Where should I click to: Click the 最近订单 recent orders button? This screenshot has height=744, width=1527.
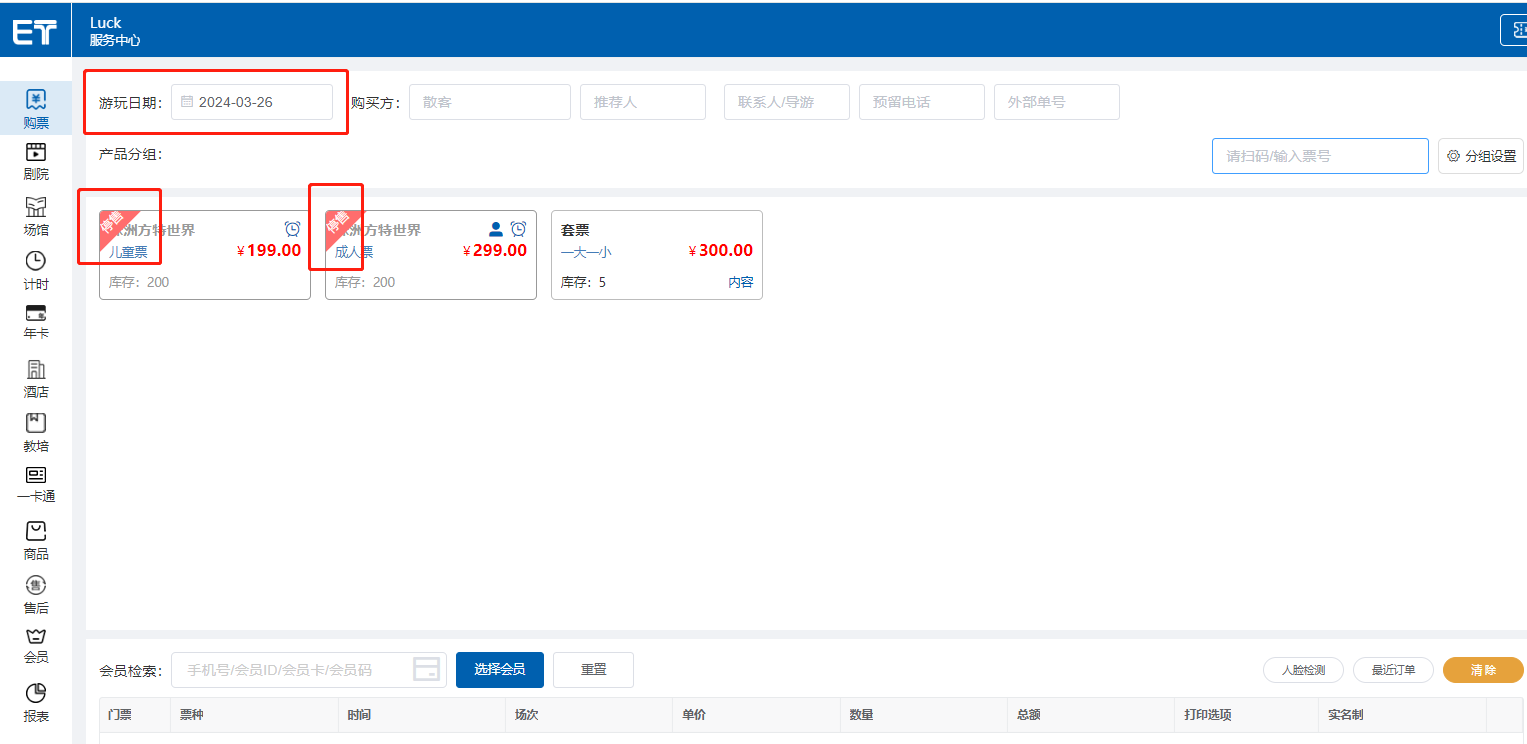click(1393, 670)
